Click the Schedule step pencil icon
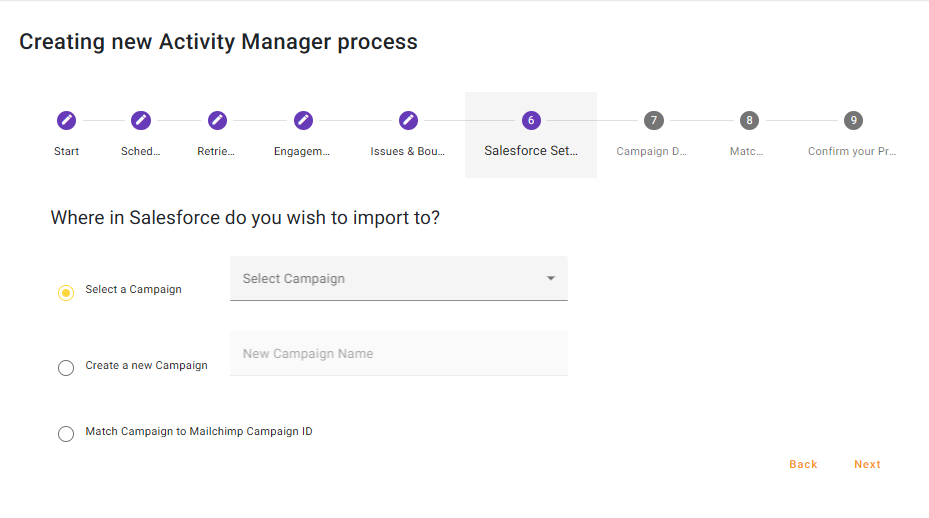This screenshot has width=929, height=518. pyautogui.click(x=141, y=120)
